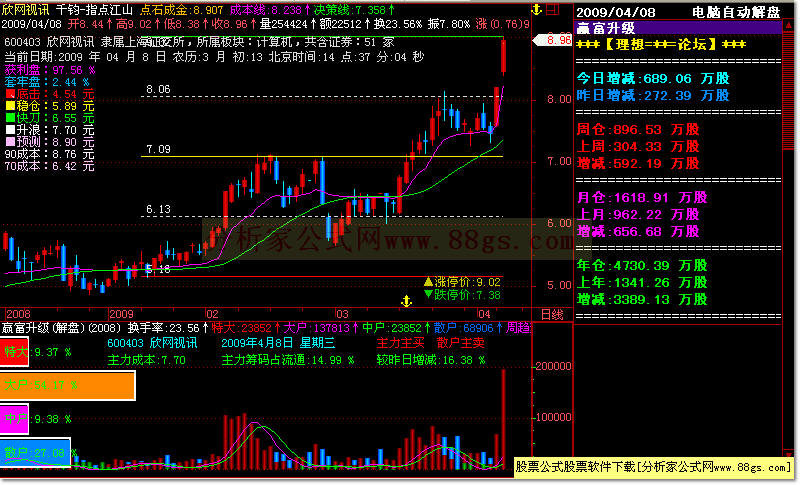Click the 7.09 yellow price line label
Viewport: 801px width, 485px height.
pos(158,149)
